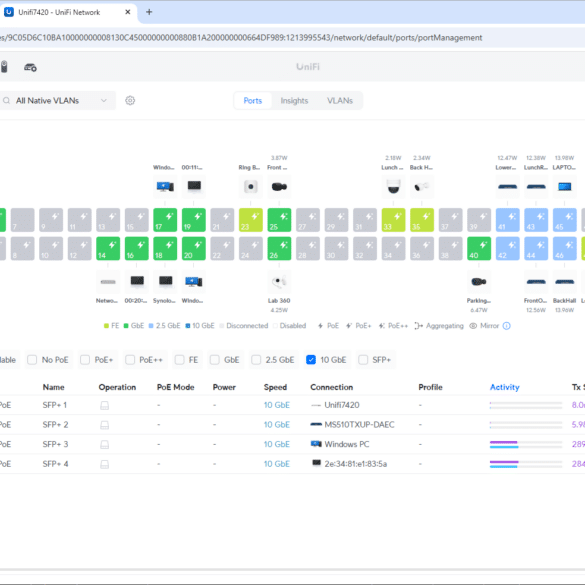Select port 43 on the switch
This screenshot has height=585, width=585.
(536, 220)
